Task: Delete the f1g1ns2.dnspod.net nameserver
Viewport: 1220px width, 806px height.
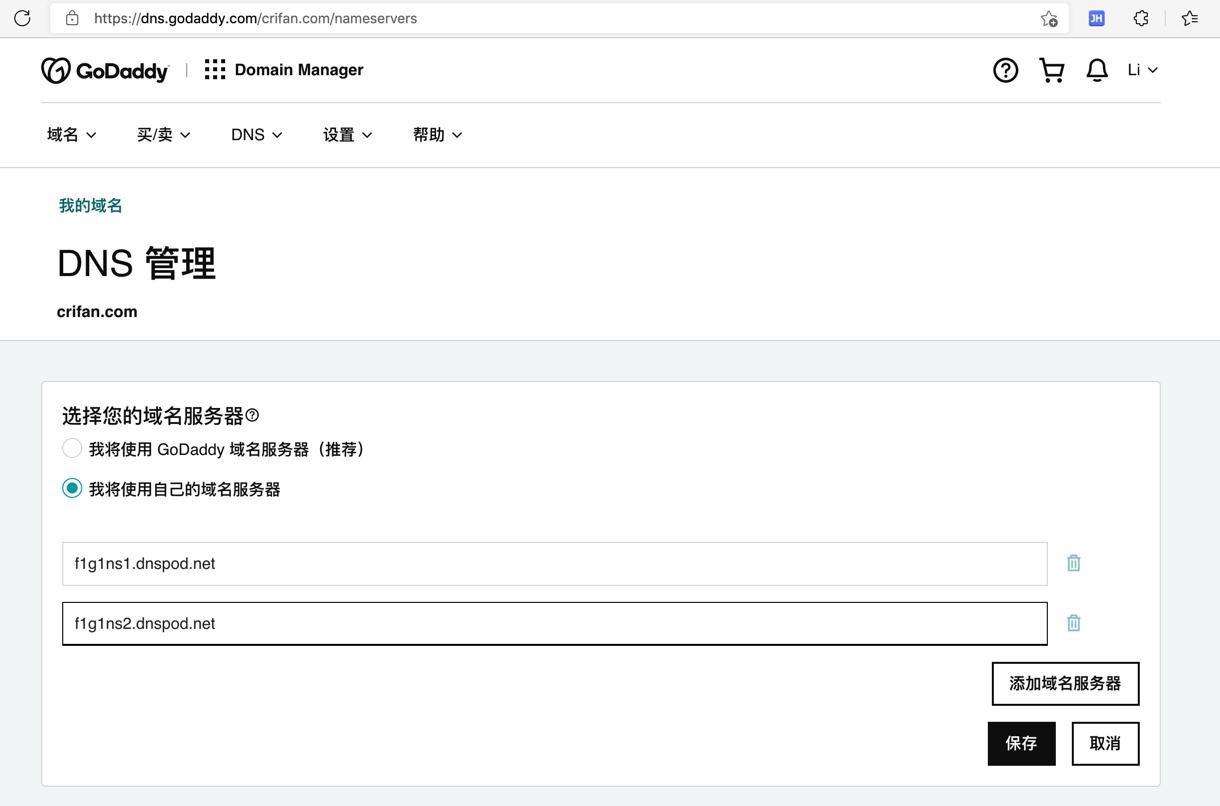Action: [1074, 623]
